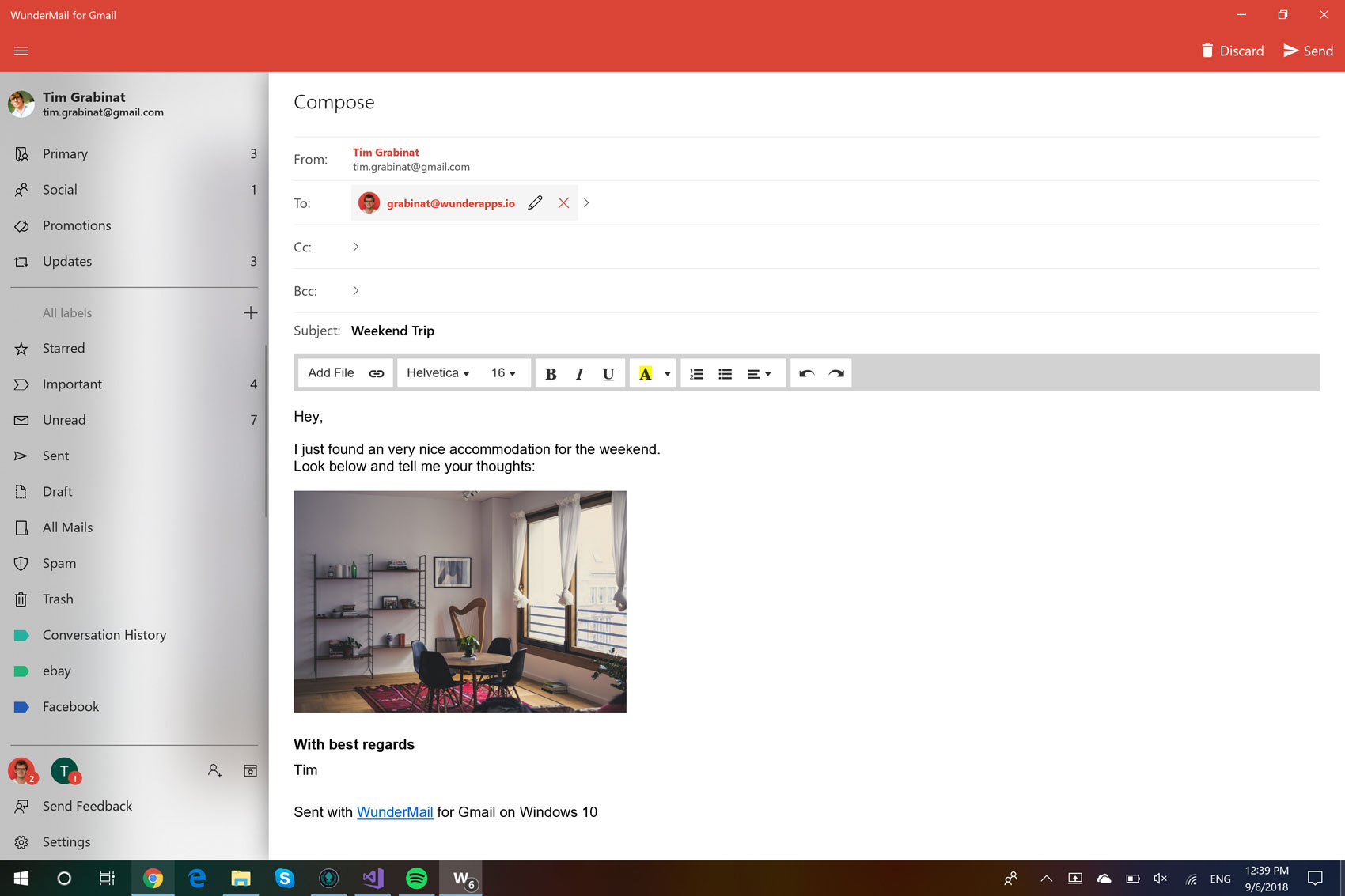1345x896 pixels.
Task: Open Skype from the taskbar
Action: pyautogui.click(x=285, y=879)
